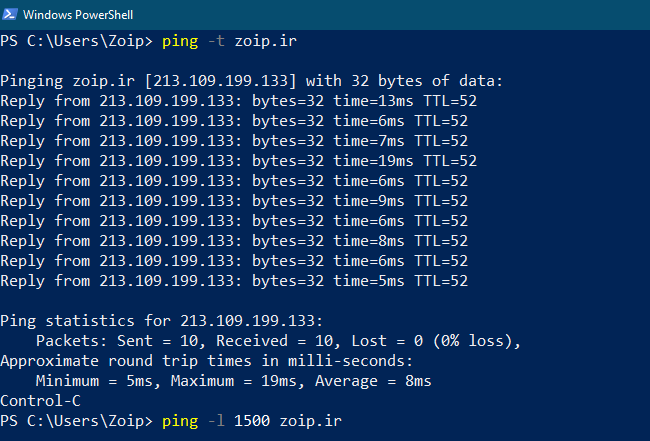
Task: Click the "-l" parameter in last command
Action: [x=215, y=422]
